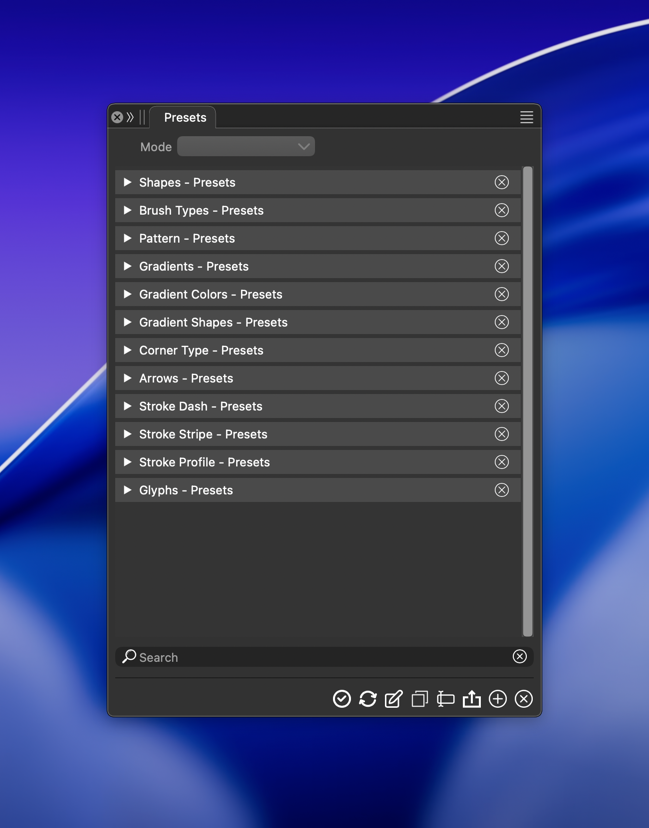The image size is (649, 828).
Task: Open the panel hamburger menu
Action: [x=526, y=117]
